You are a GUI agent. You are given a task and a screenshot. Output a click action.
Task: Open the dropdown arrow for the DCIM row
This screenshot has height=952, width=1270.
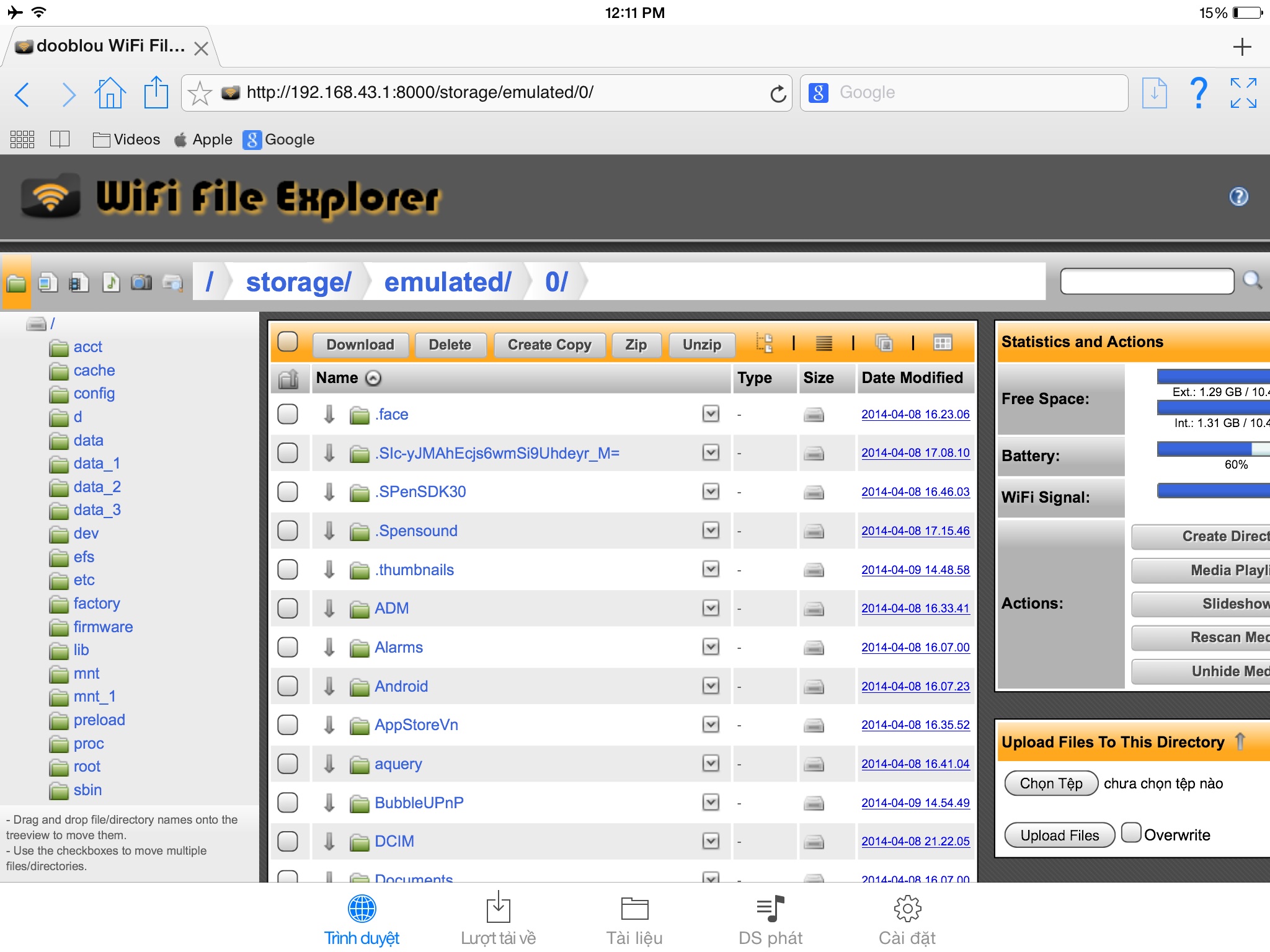click(711, 840)
